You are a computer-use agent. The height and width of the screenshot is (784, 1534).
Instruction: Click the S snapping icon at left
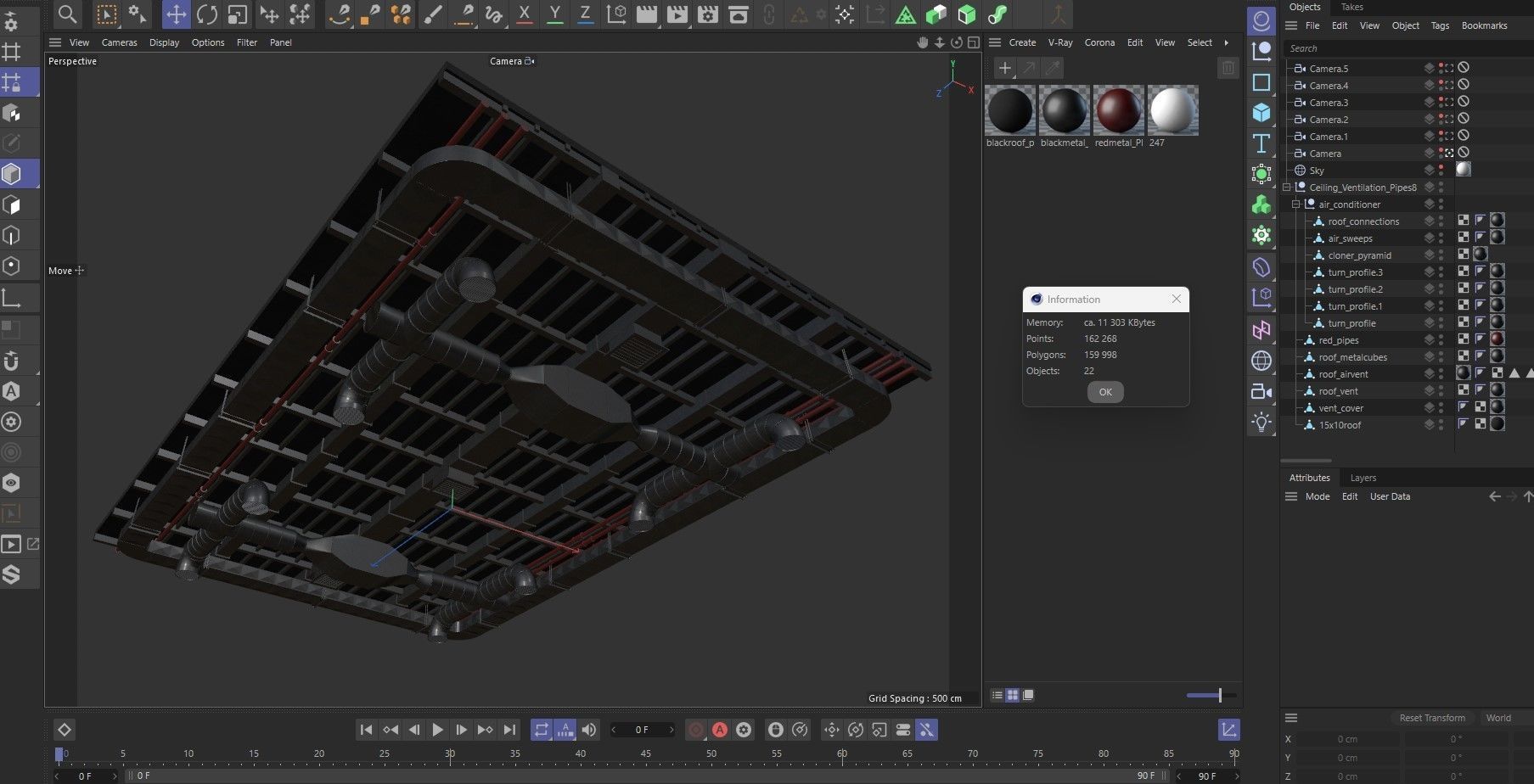11,574
